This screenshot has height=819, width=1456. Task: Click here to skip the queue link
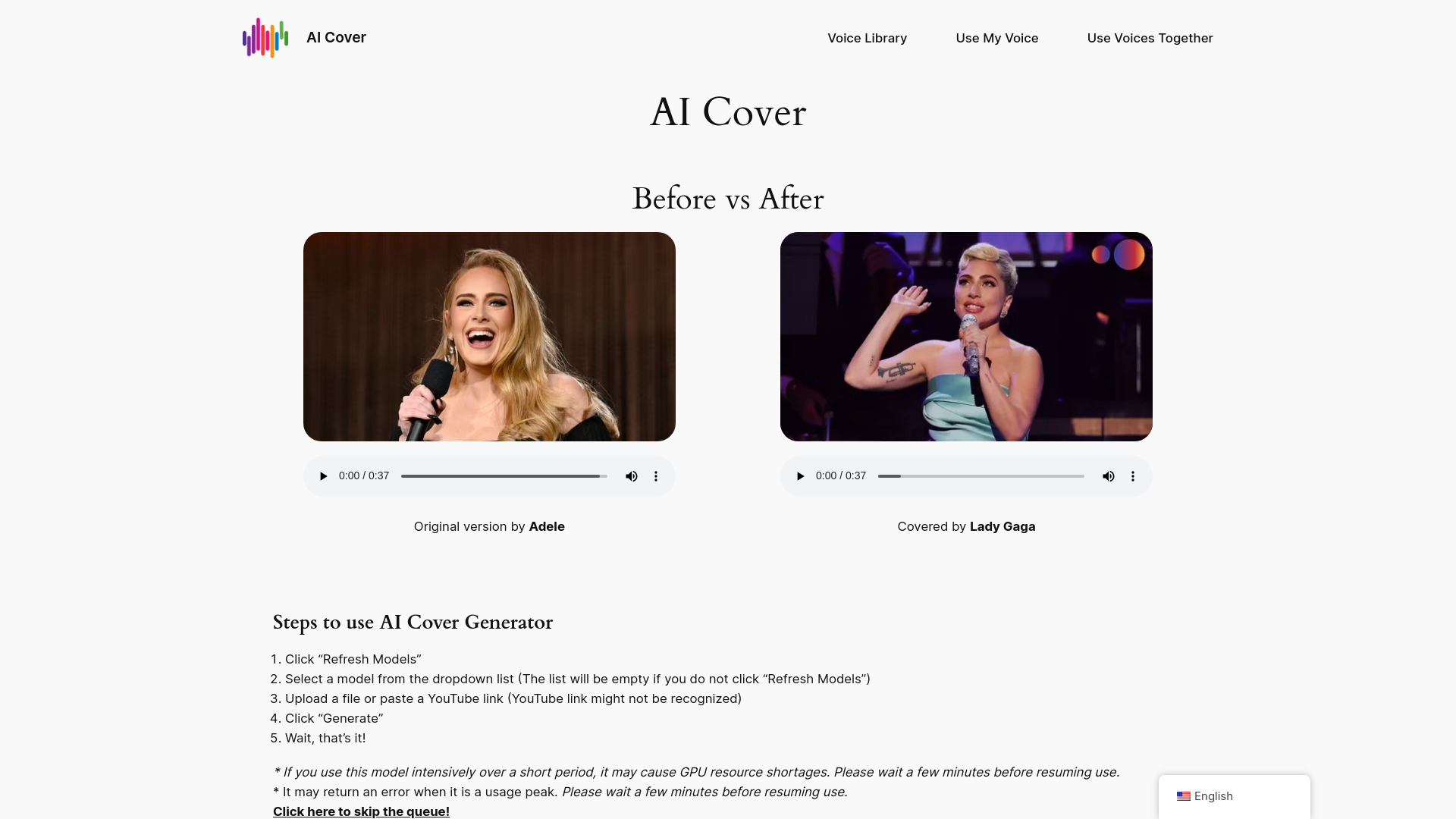pyautogui.click(x=361, y=810)
